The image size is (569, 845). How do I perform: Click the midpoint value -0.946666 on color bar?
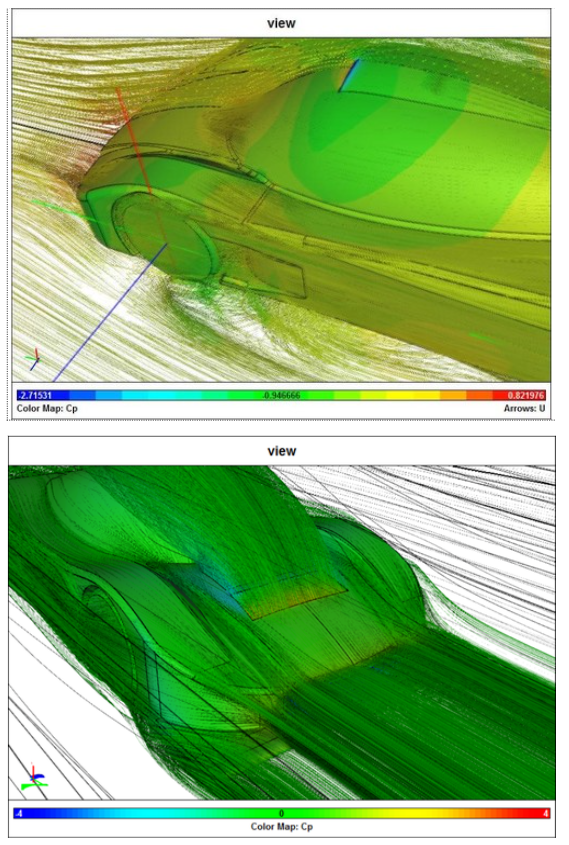(281, 395)
